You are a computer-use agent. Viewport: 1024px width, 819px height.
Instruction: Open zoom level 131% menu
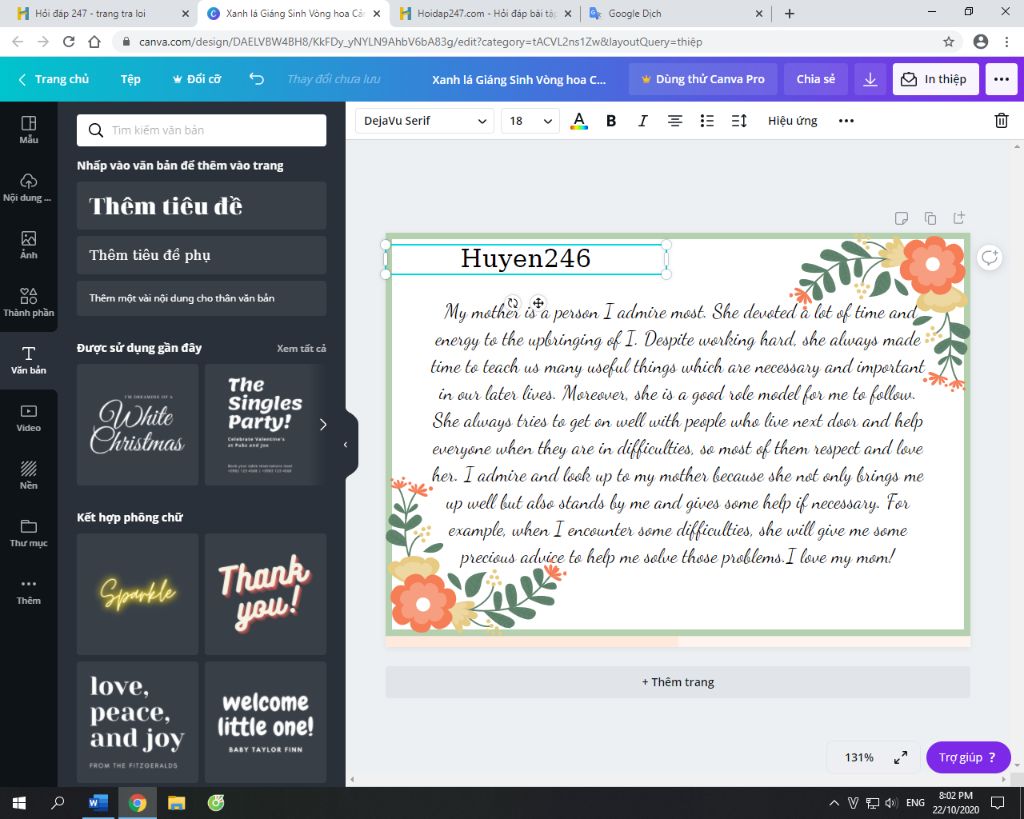(x=859, y=758)
